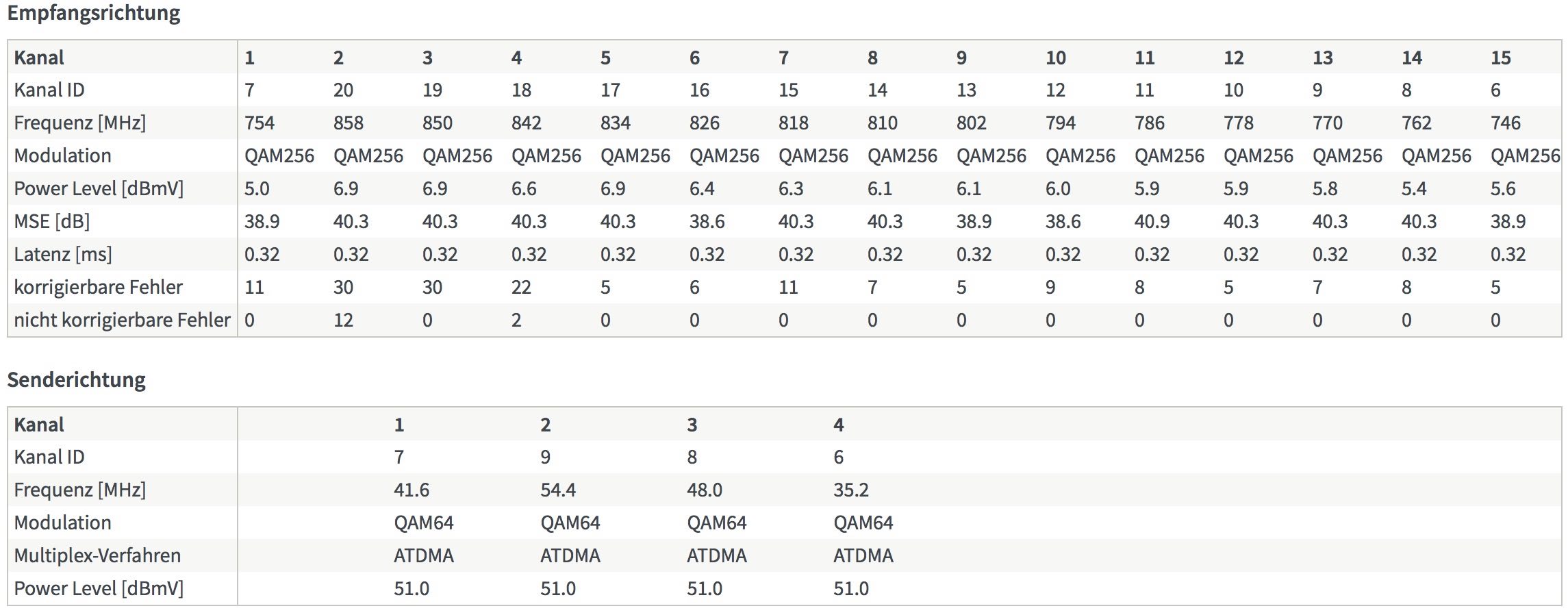
Task: Select the 746 MHz frequency cell
Action: coord(1506,123)
